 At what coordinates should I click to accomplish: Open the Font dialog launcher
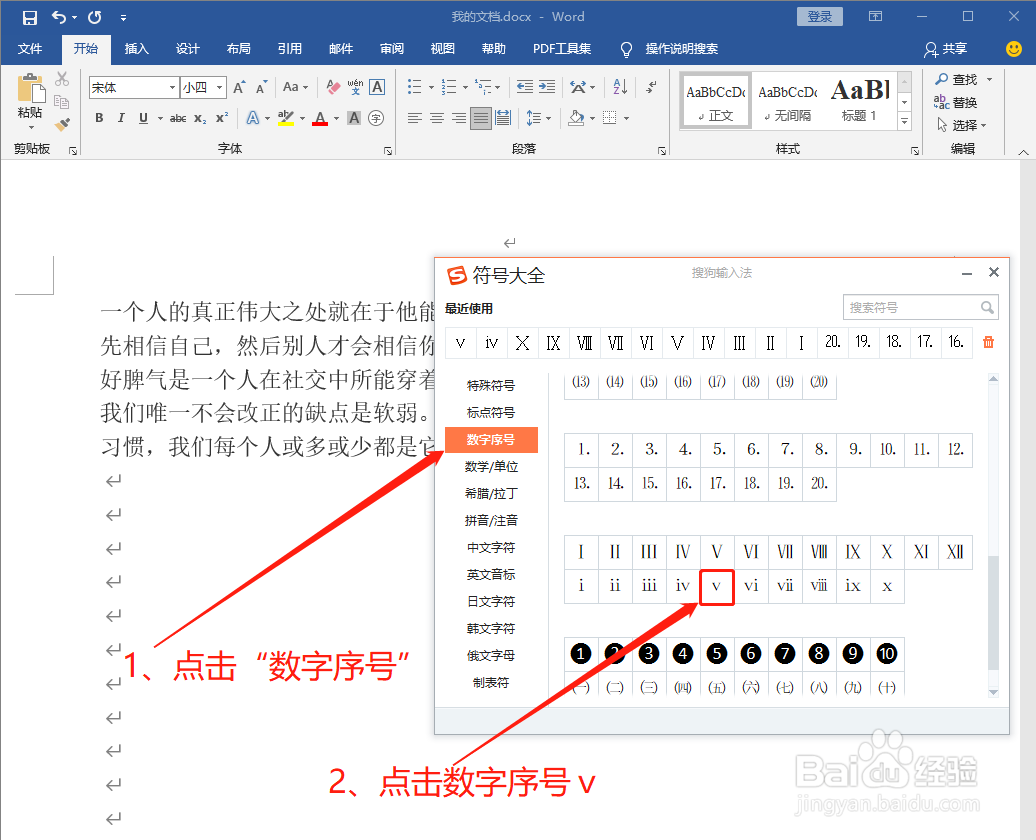(x=388, y=151)
